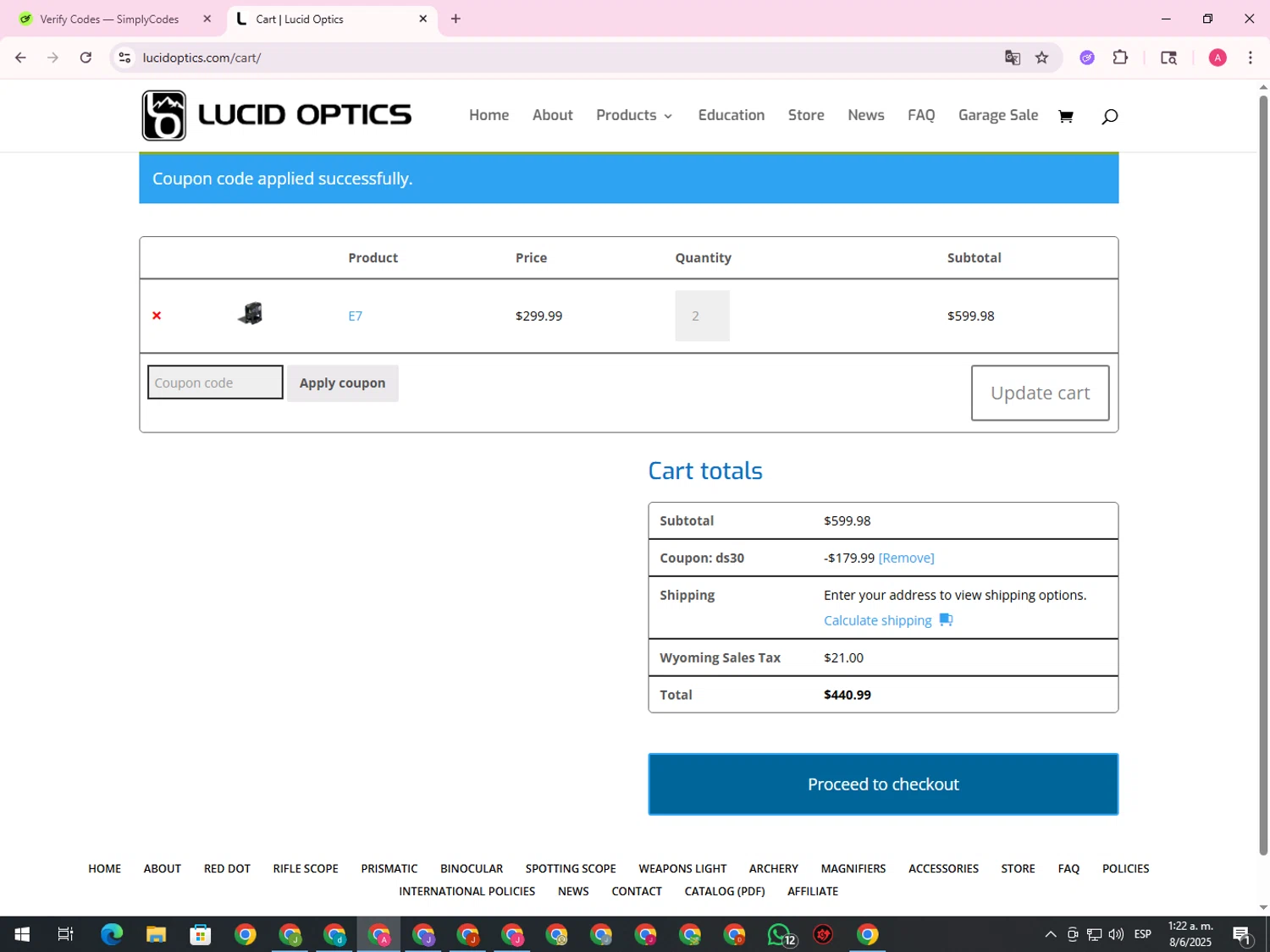The width and height of the screenshot is (1270, 952).
Task: Click Proceed to checkout
Action: tap(883, 784)
